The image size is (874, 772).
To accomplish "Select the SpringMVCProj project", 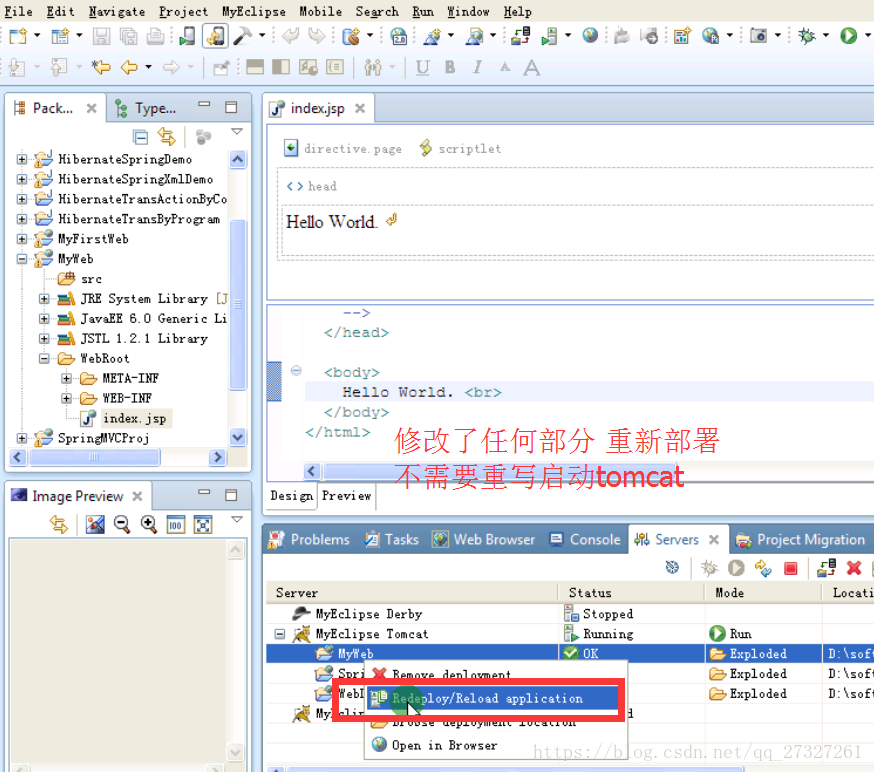I will point(103,439).
